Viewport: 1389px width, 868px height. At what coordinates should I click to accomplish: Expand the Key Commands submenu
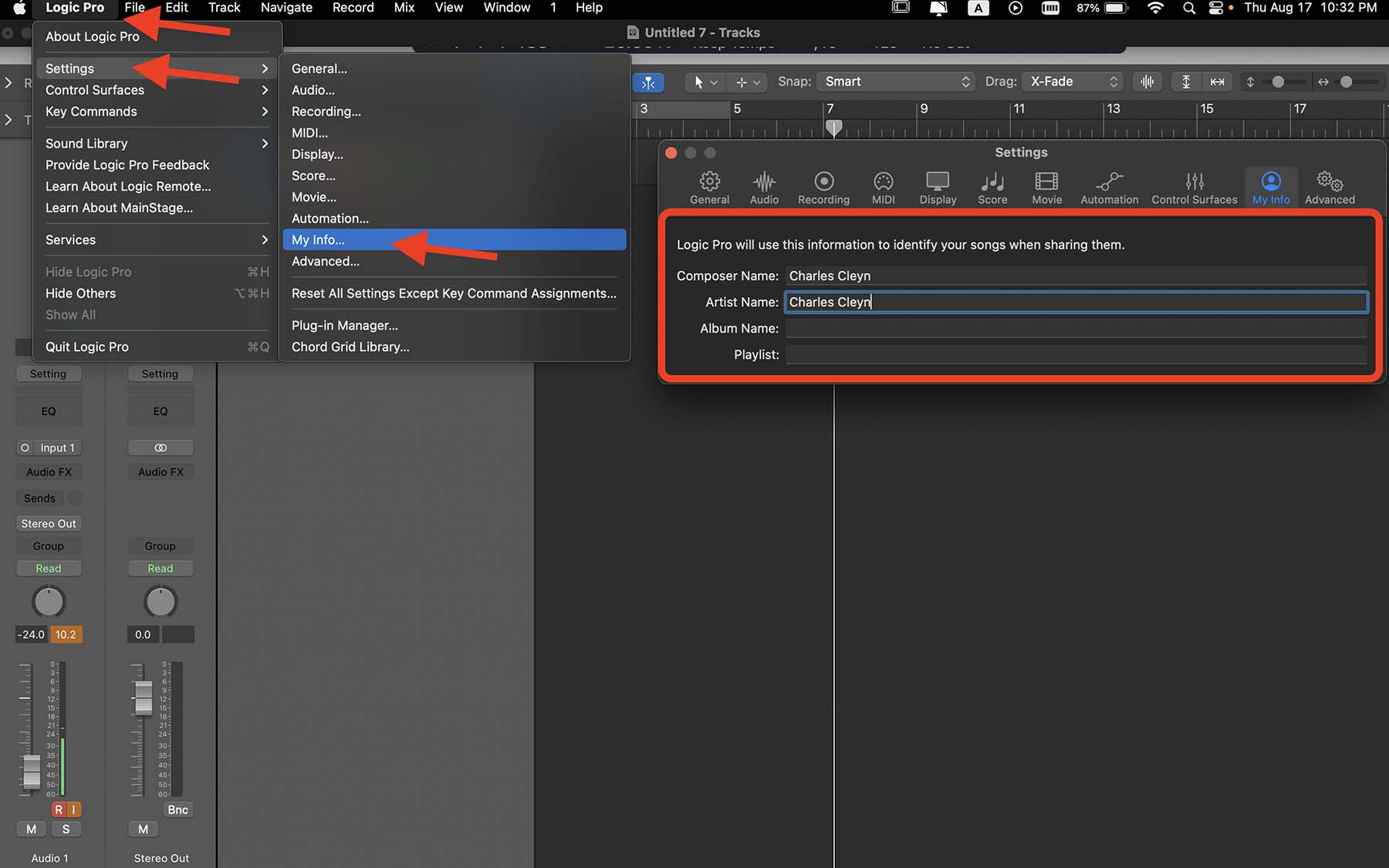(x=157, y=112)
